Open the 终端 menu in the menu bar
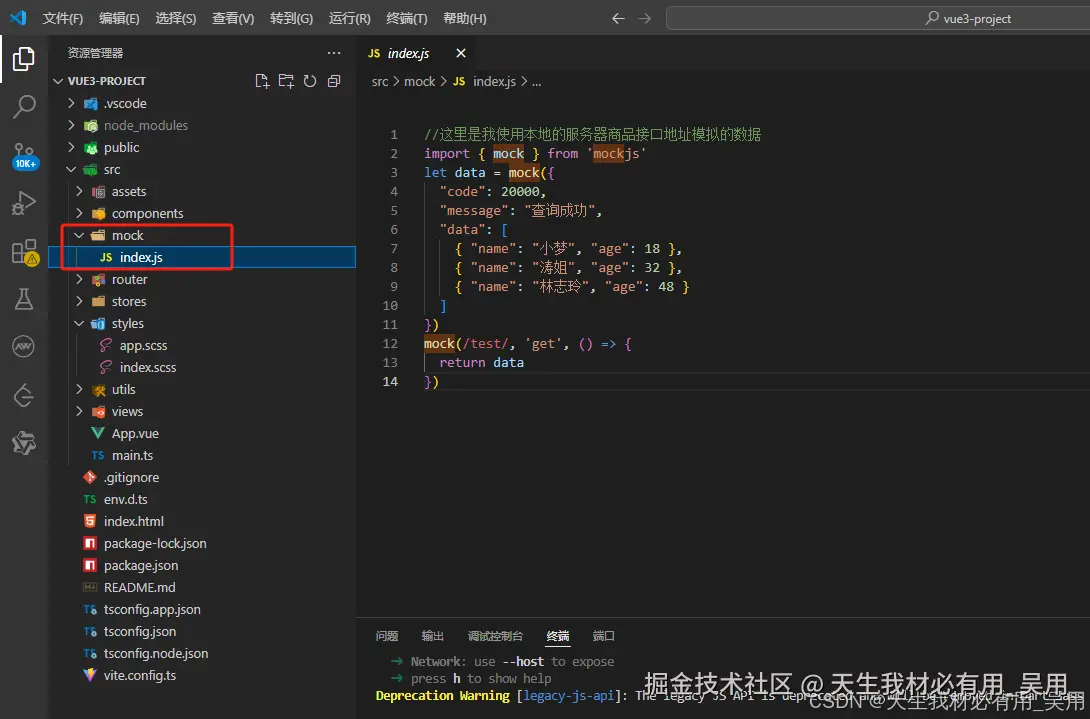1090x719 pixels. [405, 17]
